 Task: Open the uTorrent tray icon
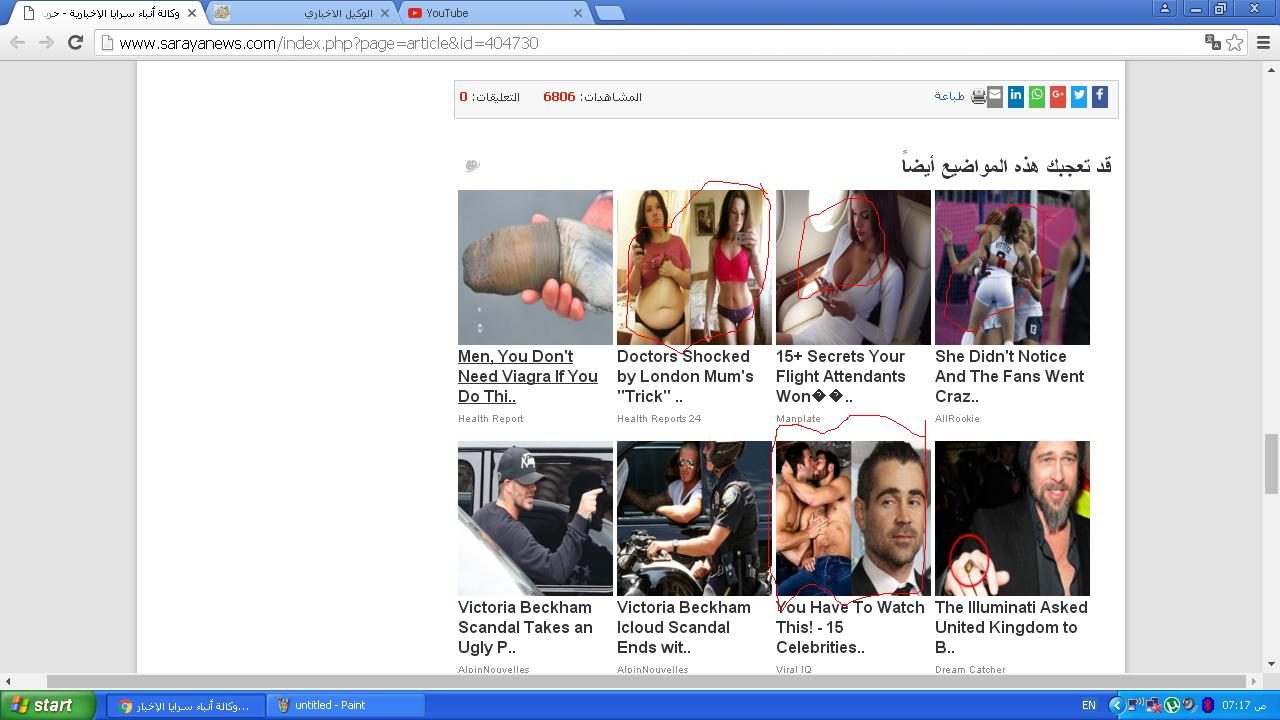pos(1172,705)
